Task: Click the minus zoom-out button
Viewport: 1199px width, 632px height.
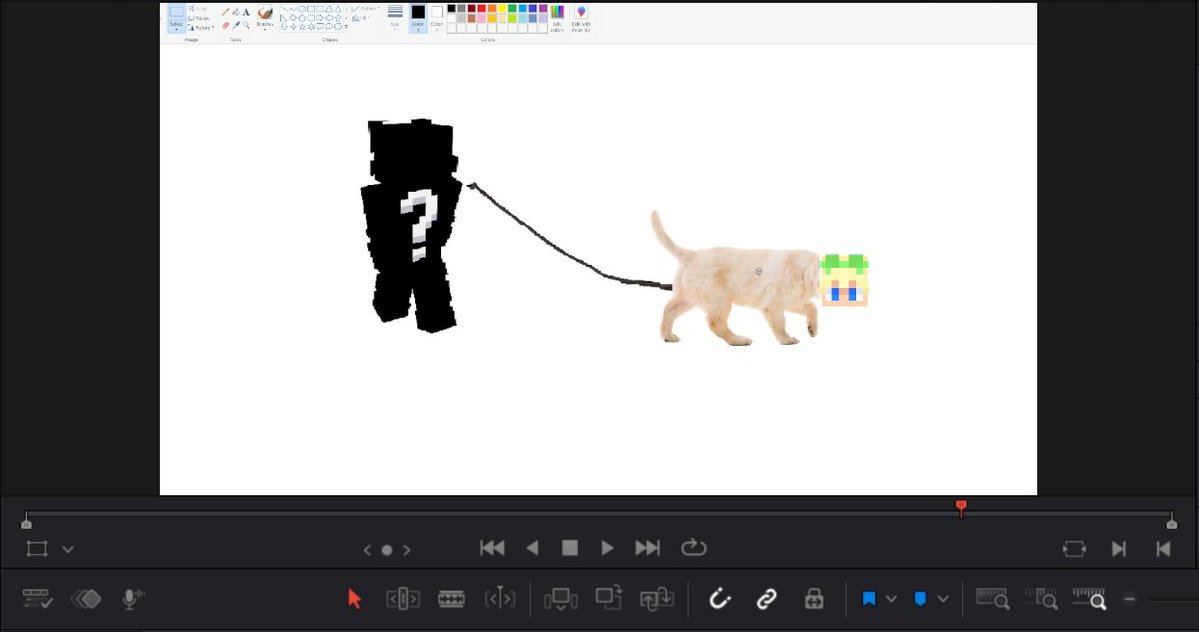Action: tap(1129, 599)
